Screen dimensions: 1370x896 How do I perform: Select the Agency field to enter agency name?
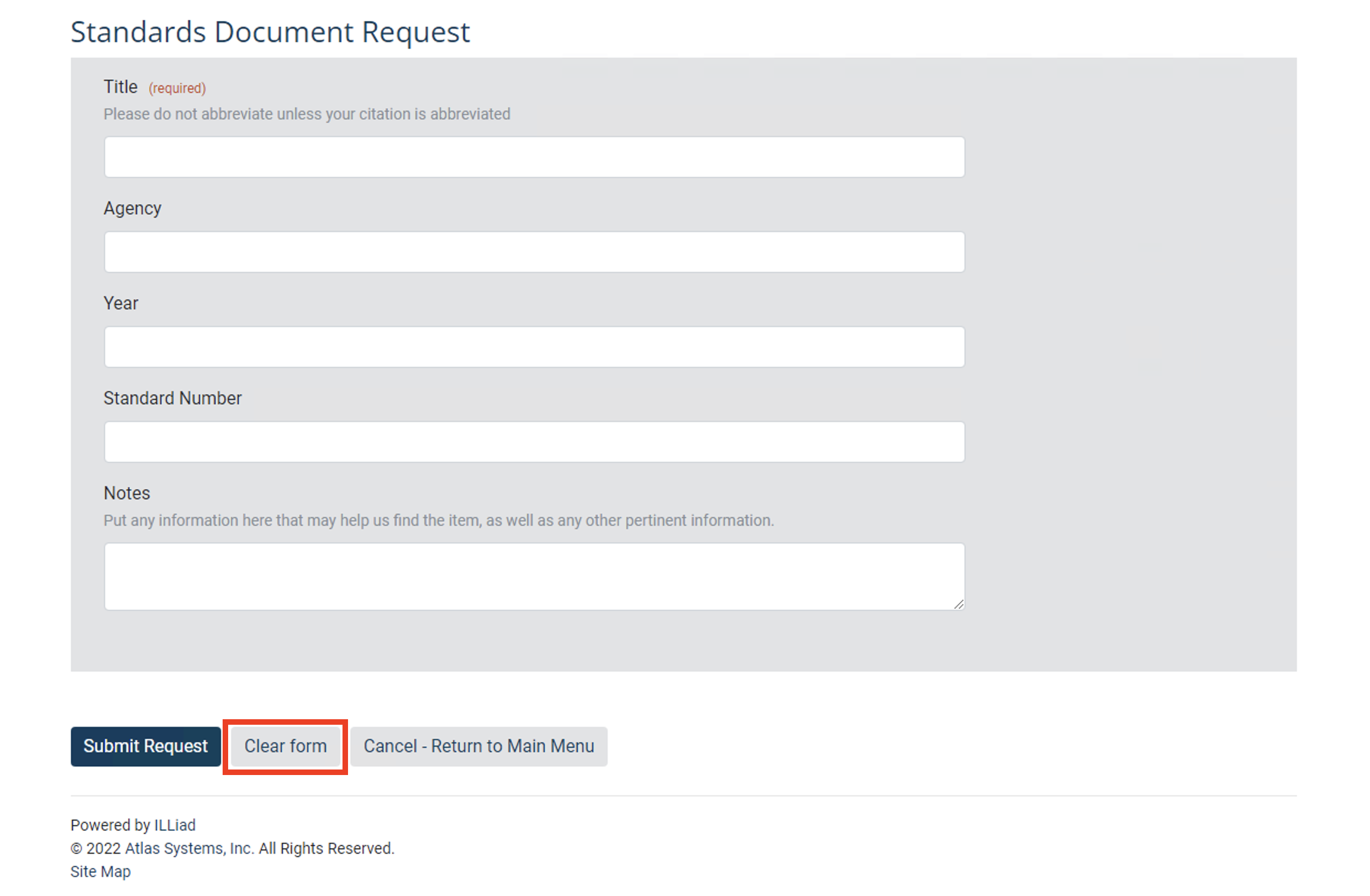534,251
